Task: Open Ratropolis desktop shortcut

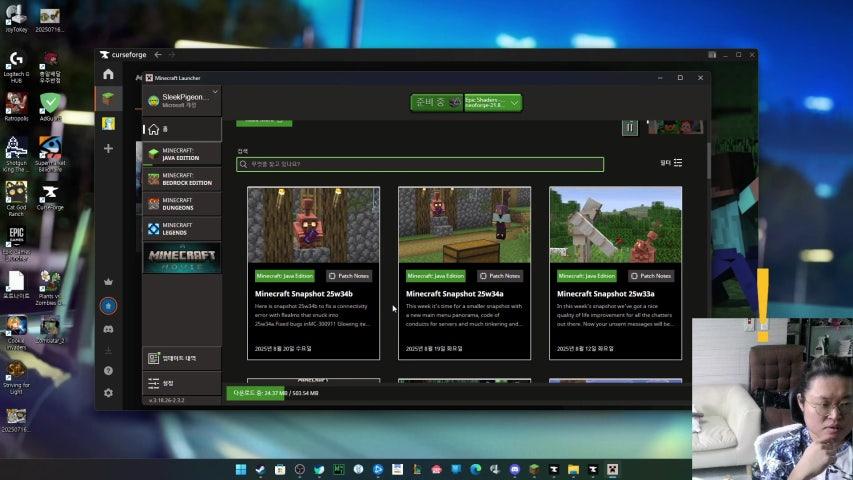Action: click(16, 107)
